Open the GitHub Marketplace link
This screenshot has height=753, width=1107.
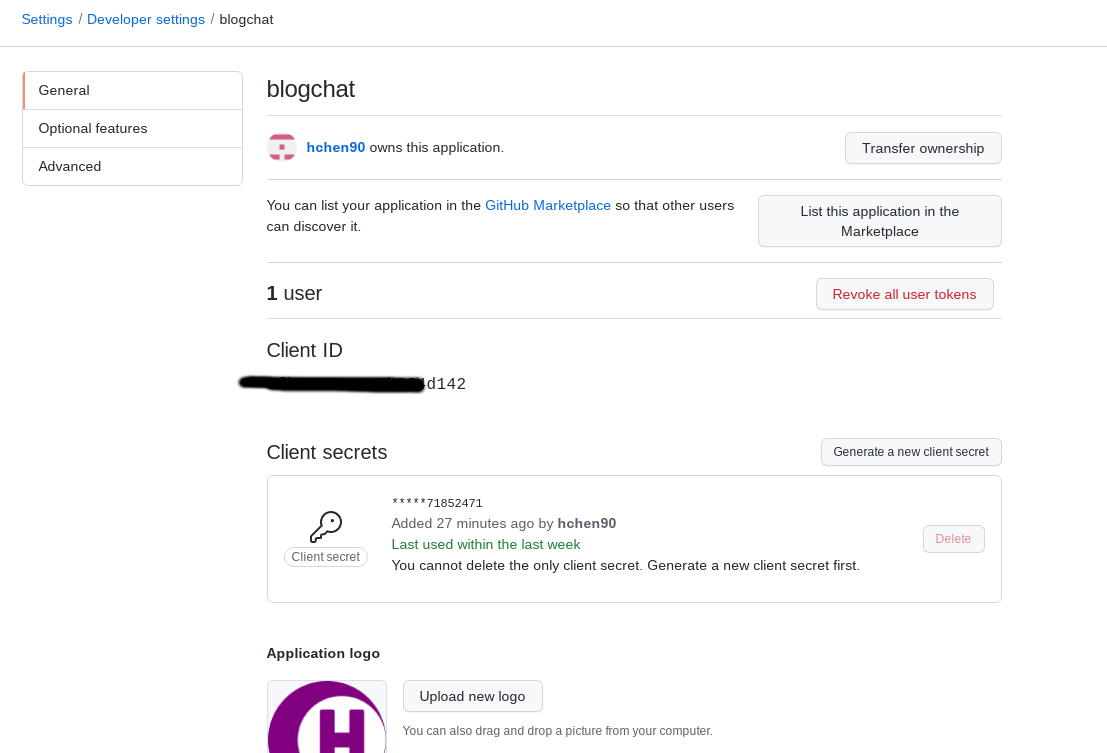tap(548, 205)
